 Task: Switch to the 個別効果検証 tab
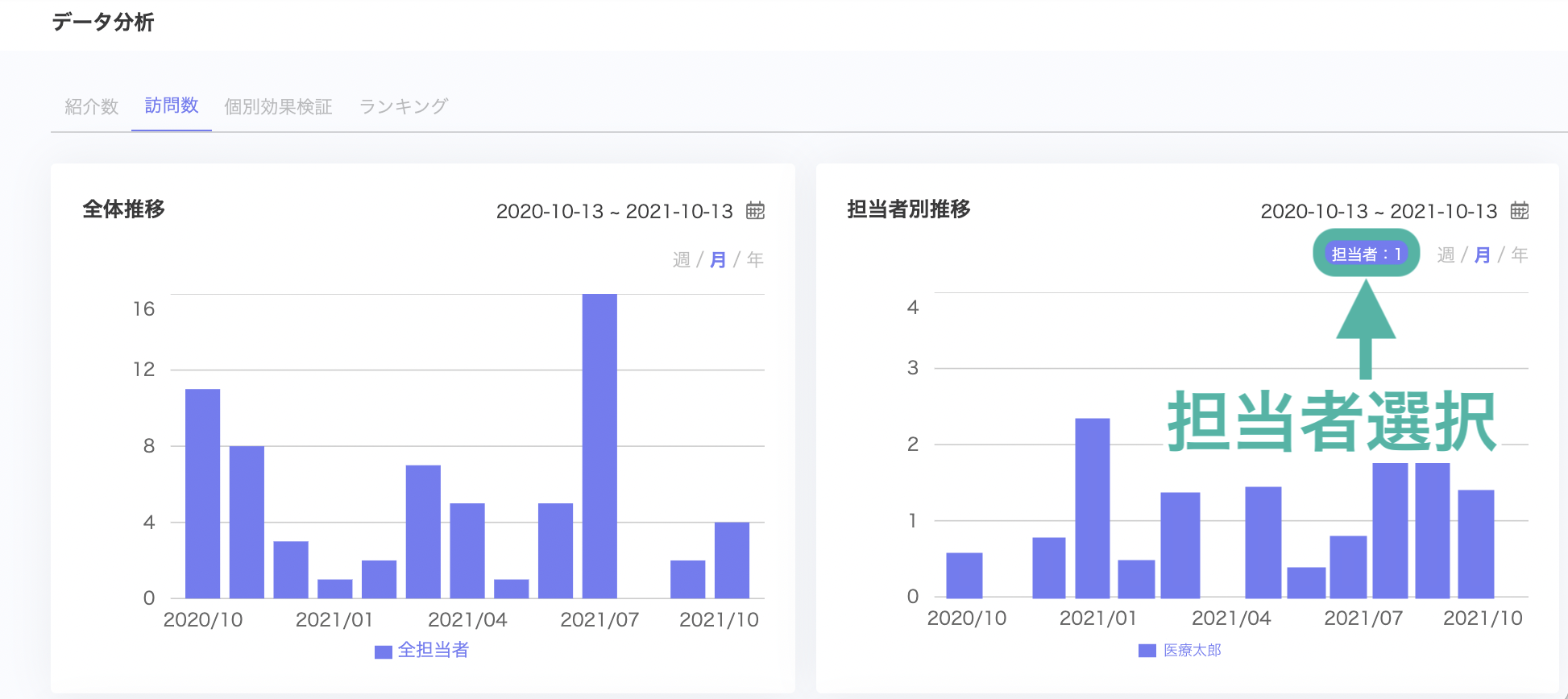tap(278, 106)
